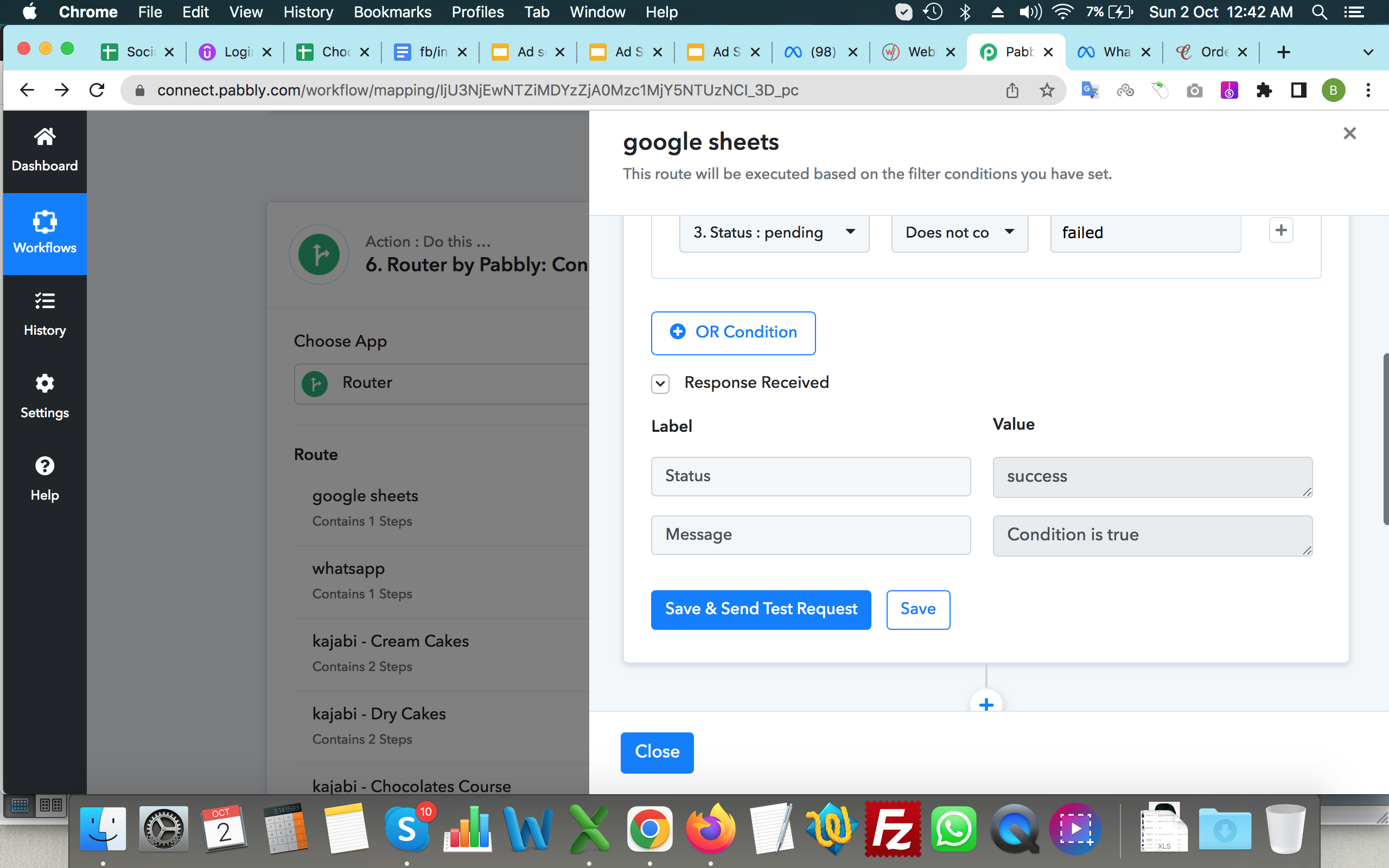Screen dimensions: 1389x868
Task: Click the Message label field
Action: pos(811,535)
